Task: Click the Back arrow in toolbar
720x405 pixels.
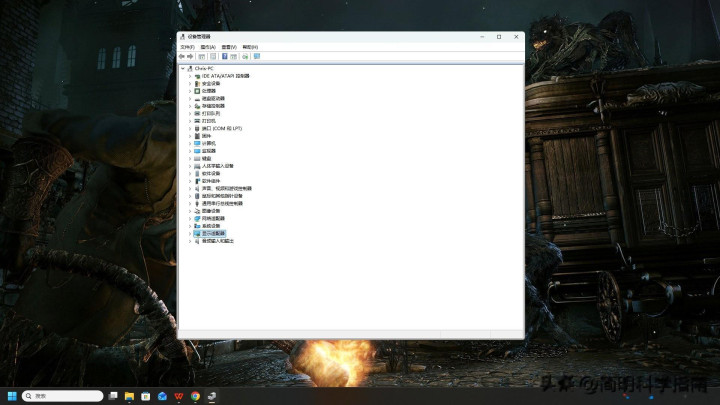Action: [x=182, y=56]
